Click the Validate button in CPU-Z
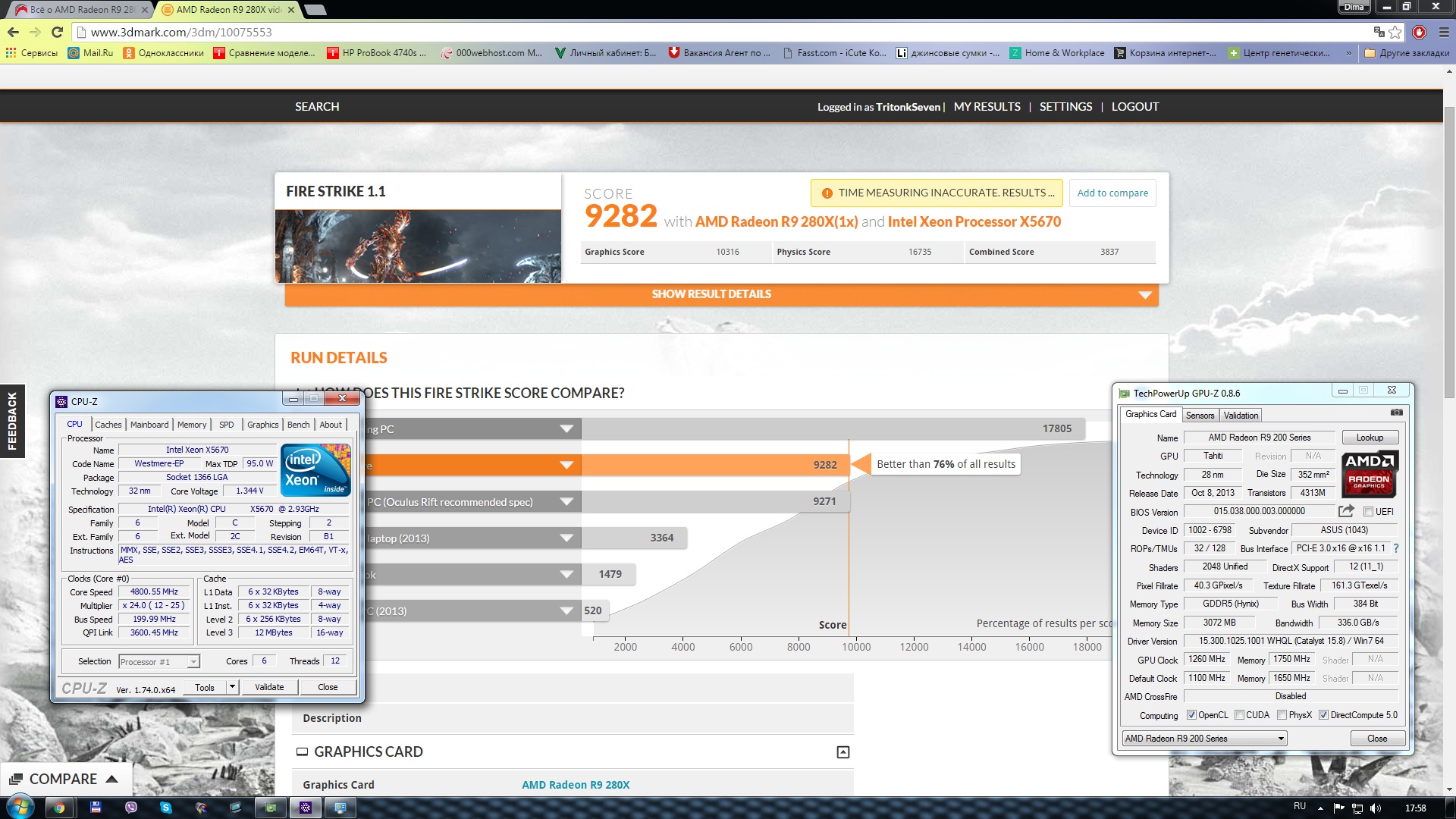The image size is (1456, 819). [x=269, y=687]
